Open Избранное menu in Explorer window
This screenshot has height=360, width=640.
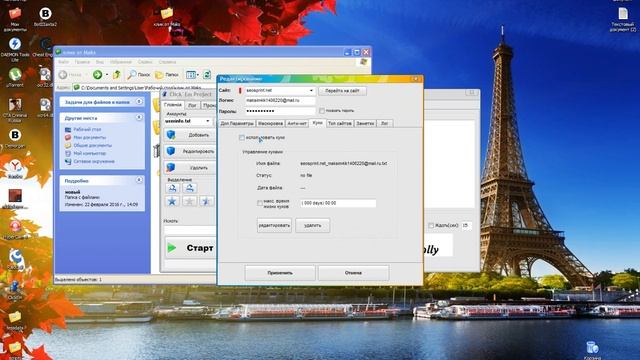coord(120,62)
